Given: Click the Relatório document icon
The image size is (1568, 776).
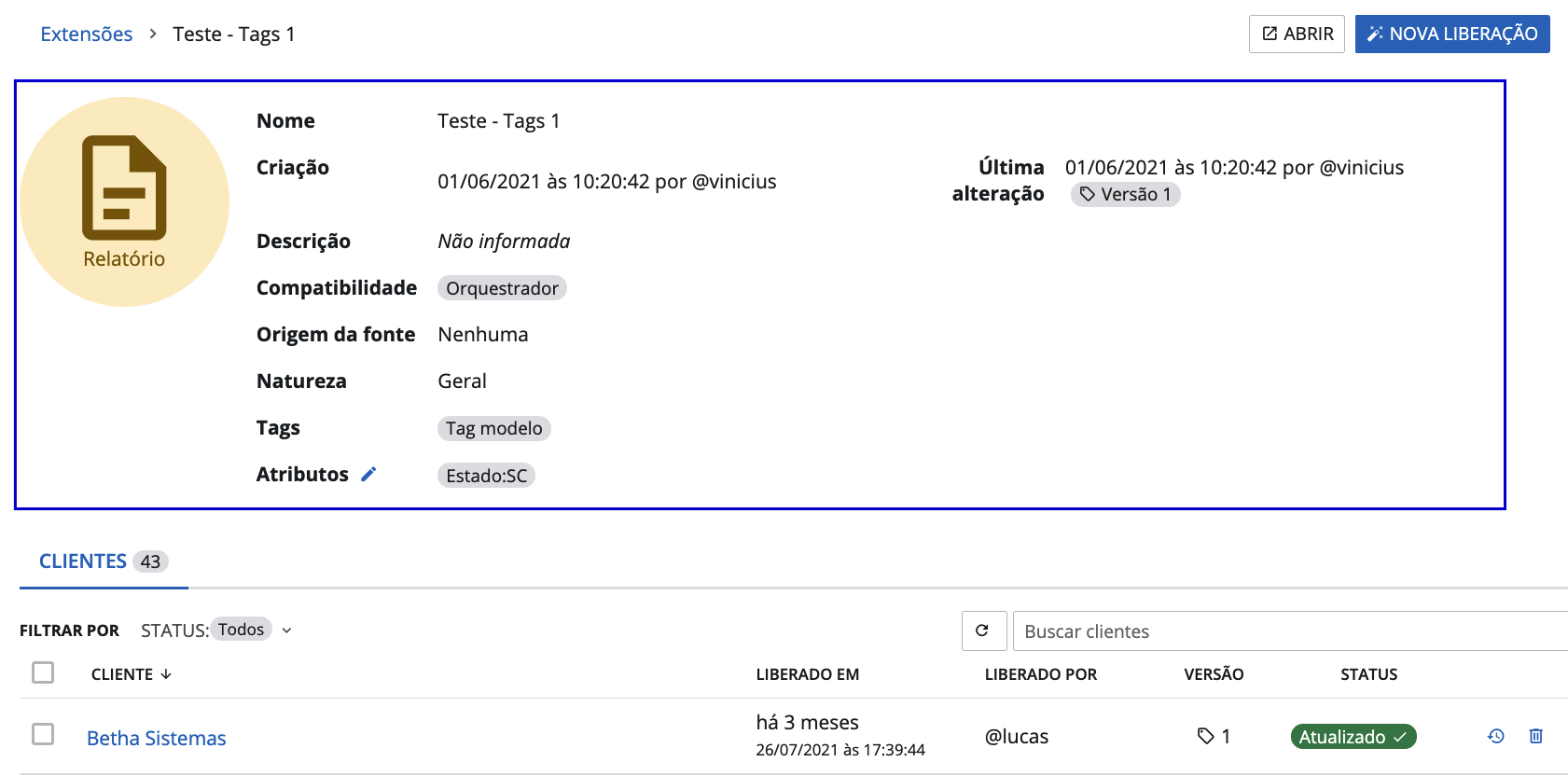Looking at the screenshot, I should [x=124, y=187].
